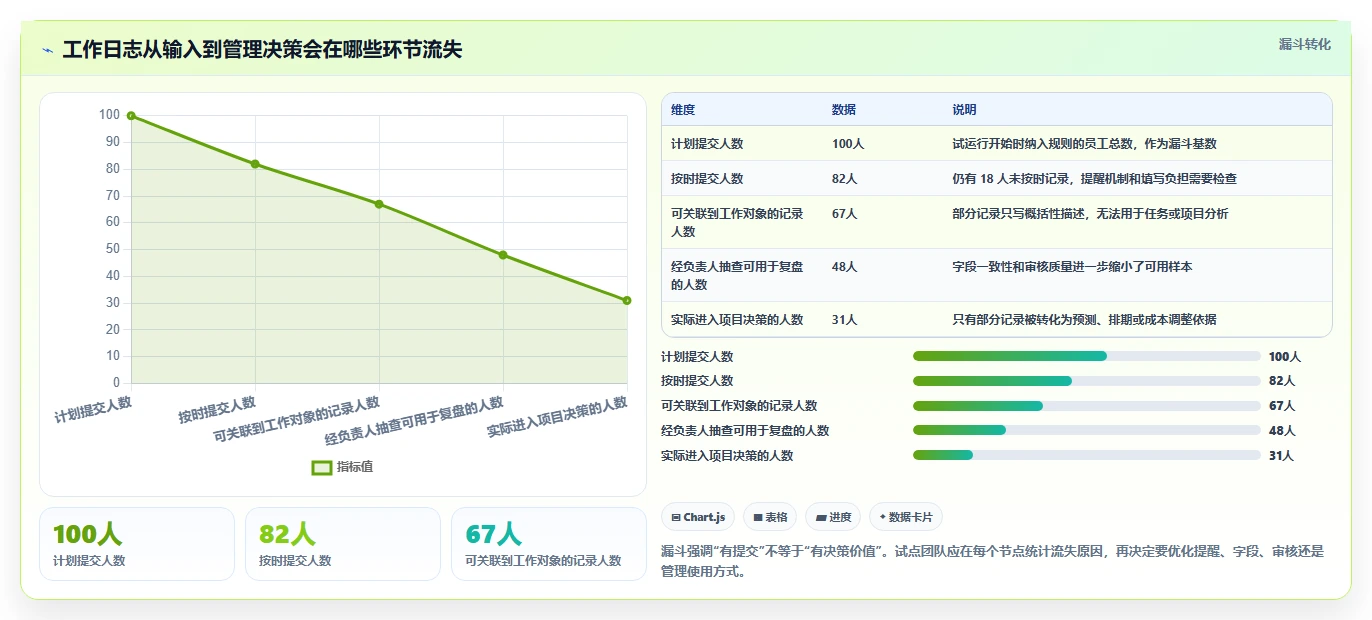Select the chart data point at value 100
The image size is (1372, 620).
(x=131, y=116)
